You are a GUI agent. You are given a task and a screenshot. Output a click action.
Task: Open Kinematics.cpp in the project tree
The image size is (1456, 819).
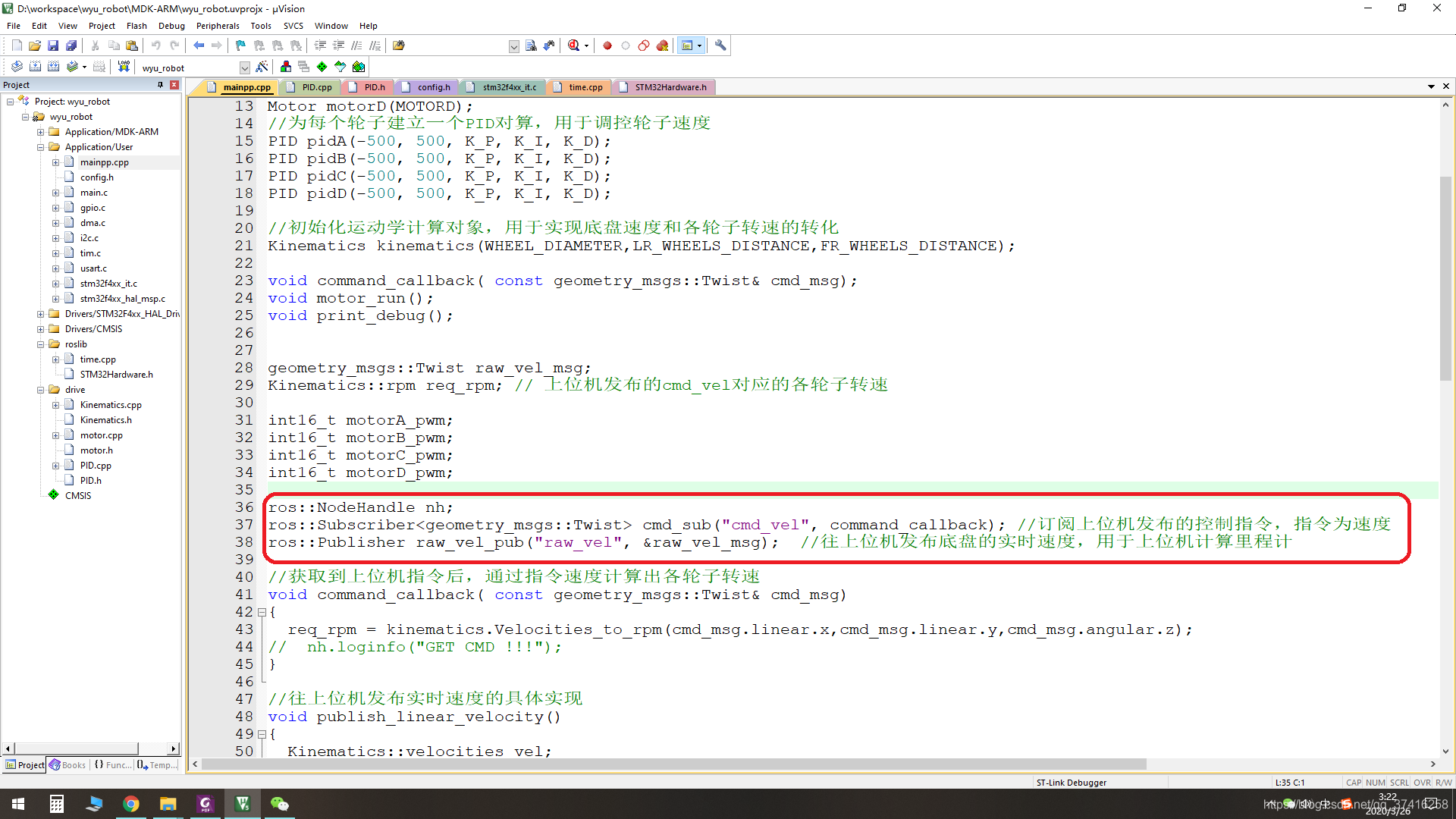click(x=111, y=405)
